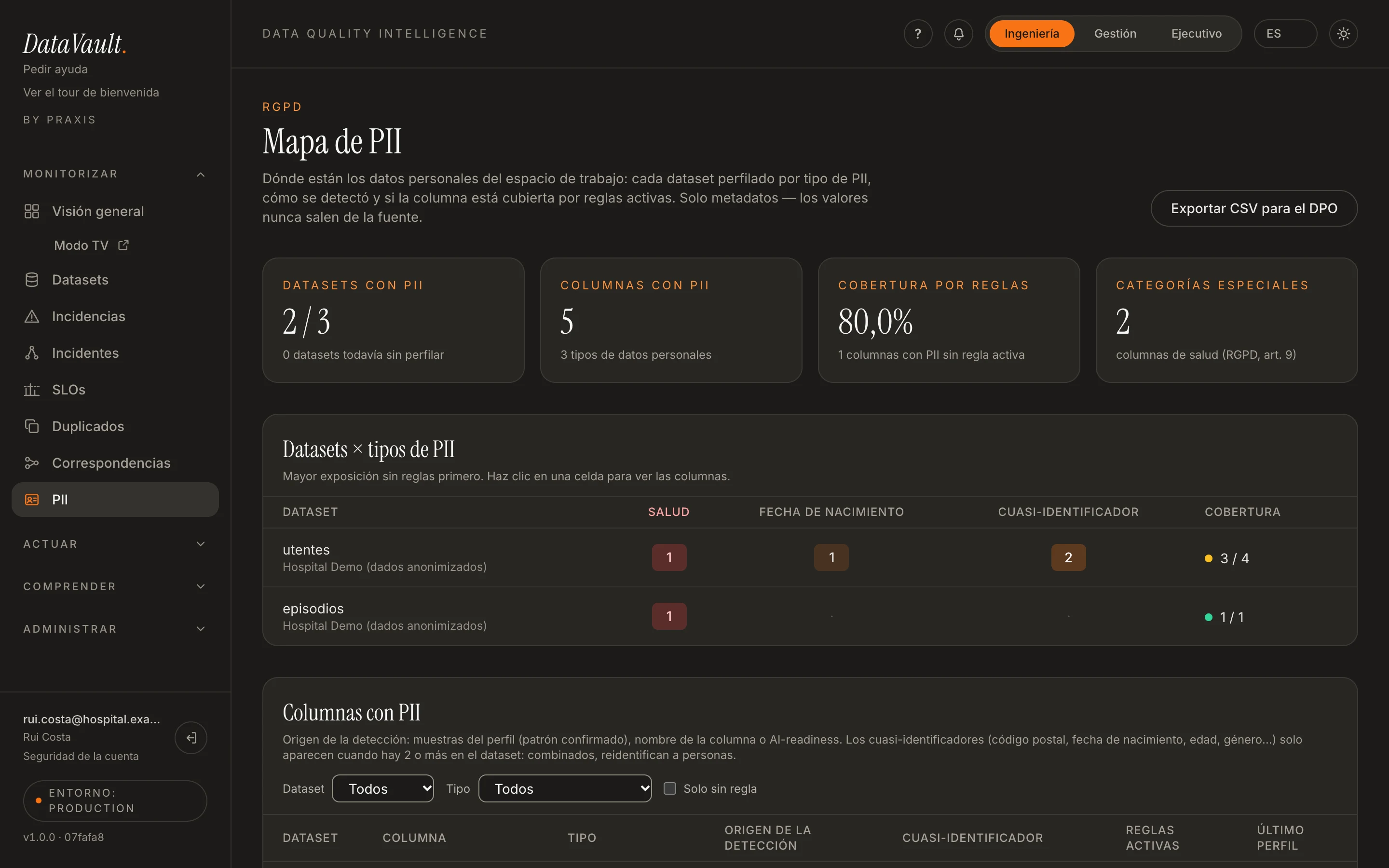
Task: Click the Visión general grid icon
Action: tap(31, 211)
